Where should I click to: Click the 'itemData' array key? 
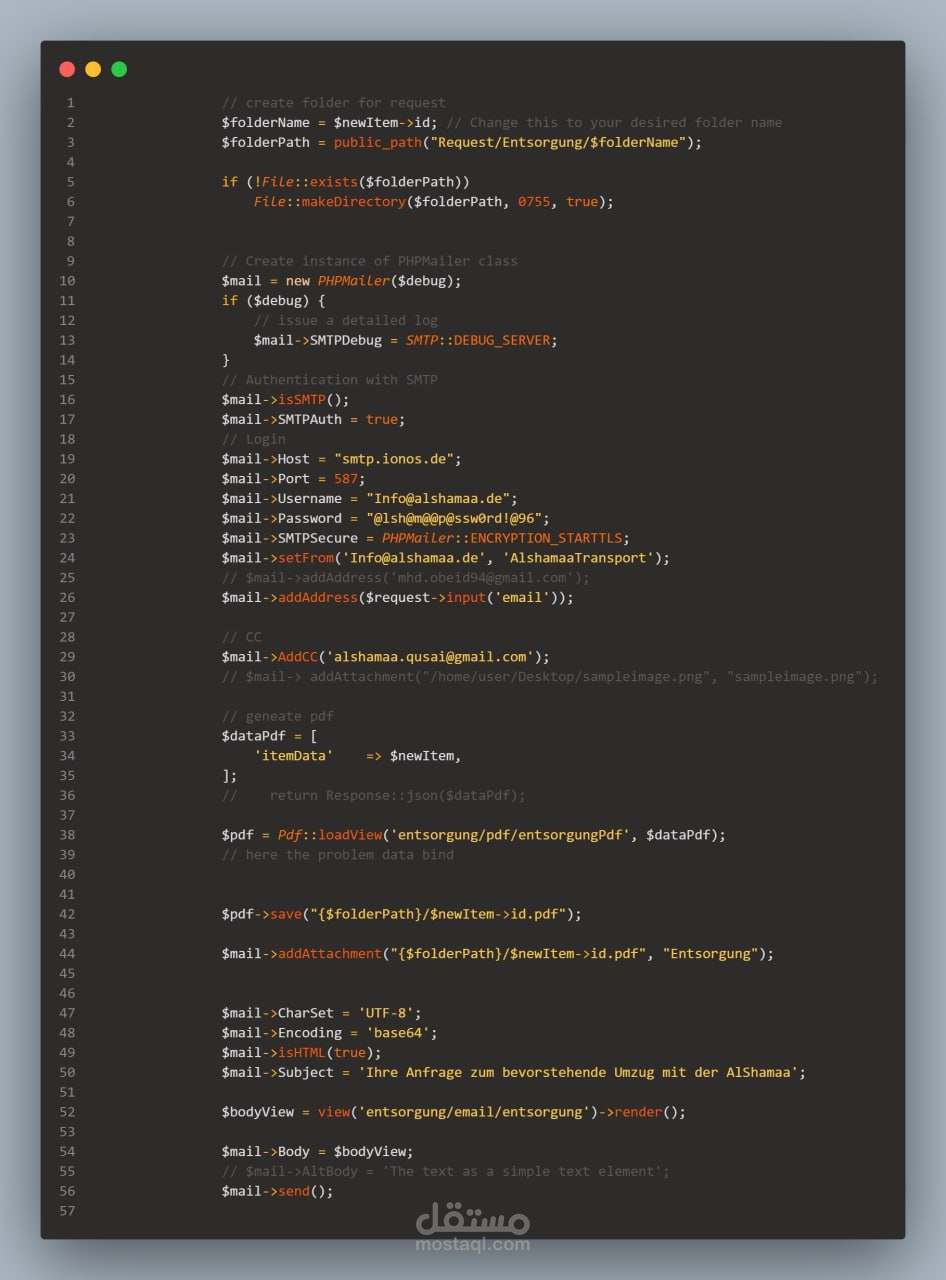pyautogui.click(x=294, y=755)
